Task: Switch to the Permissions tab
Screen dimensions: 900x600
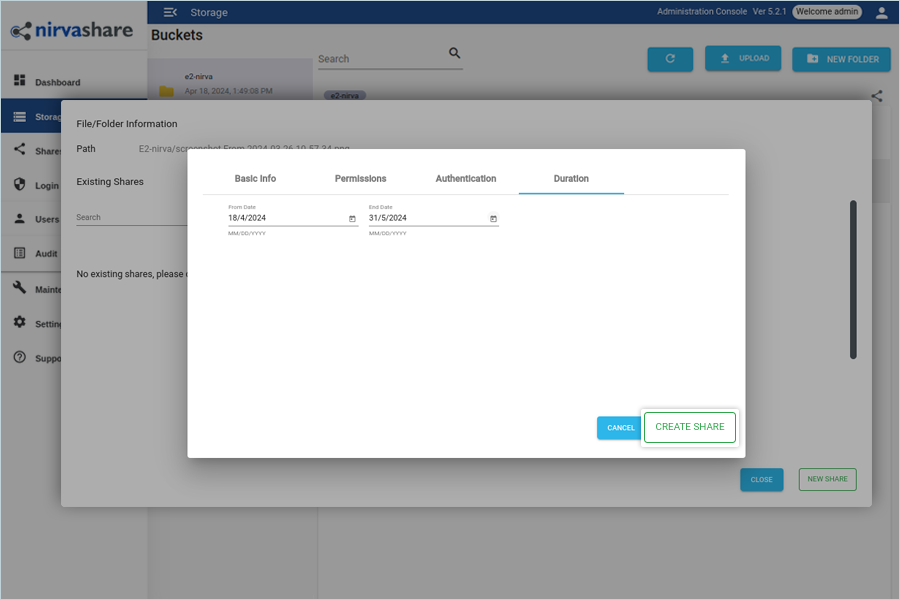Action: point(360,179)
